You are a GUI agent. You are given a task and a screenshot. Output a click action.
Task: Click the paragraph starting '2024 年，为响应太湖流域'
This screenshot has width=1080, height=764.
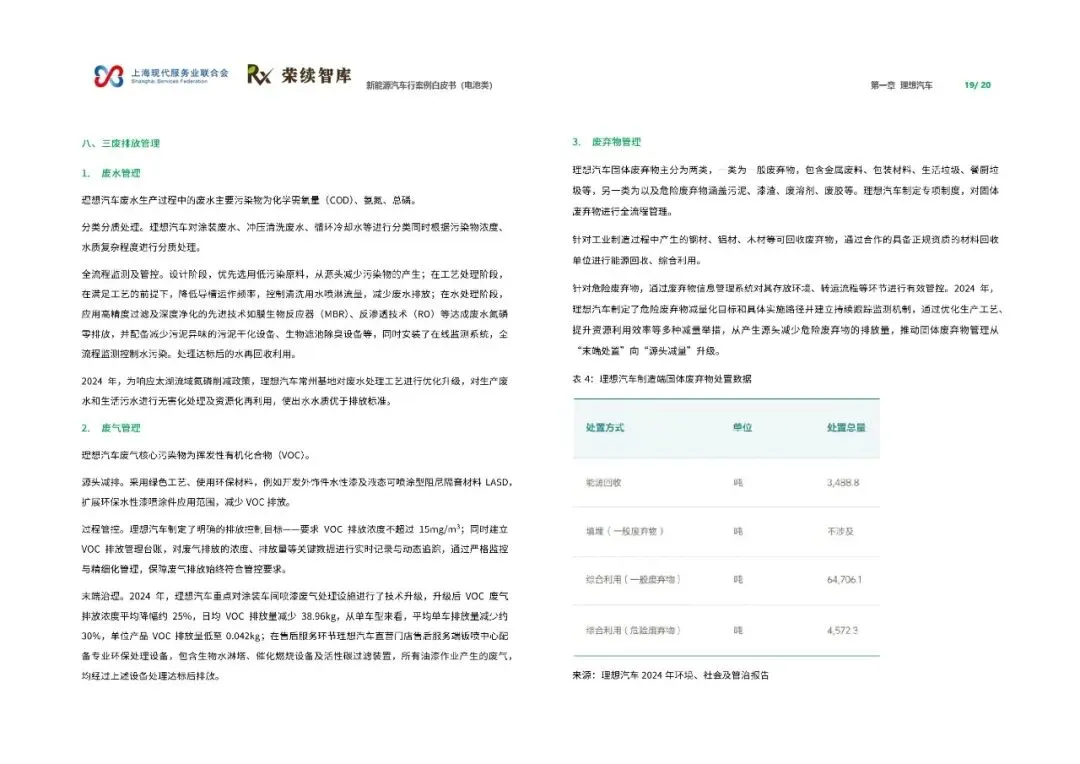pos(295,391)
